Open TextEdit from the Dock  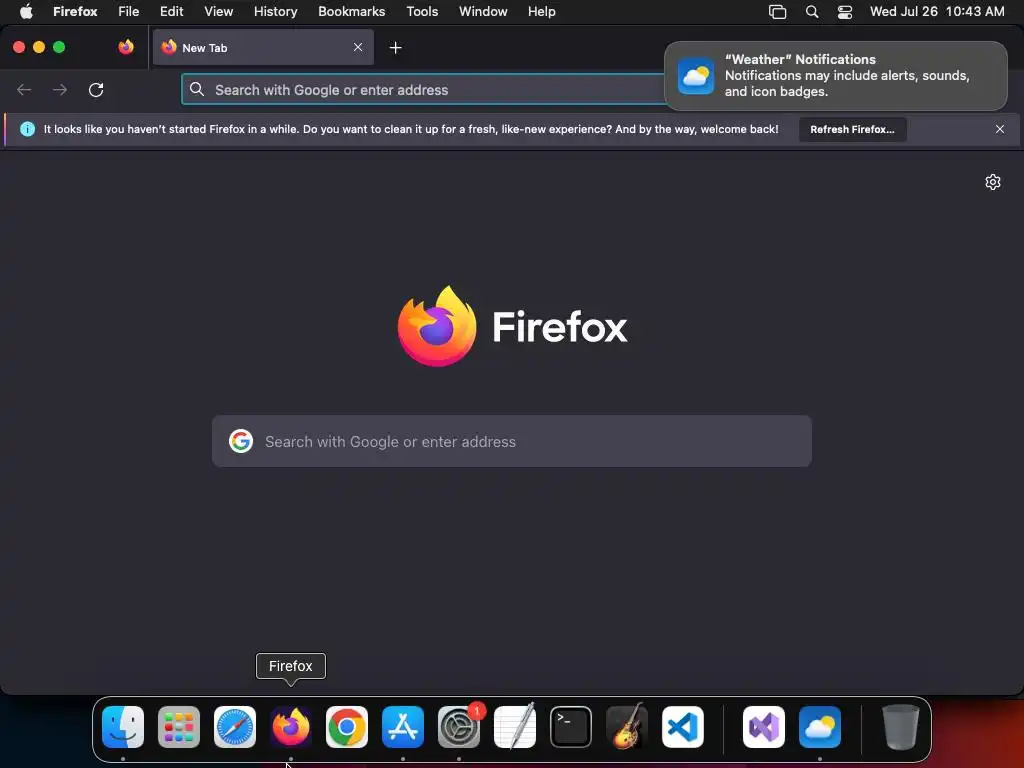pos(515,727)
